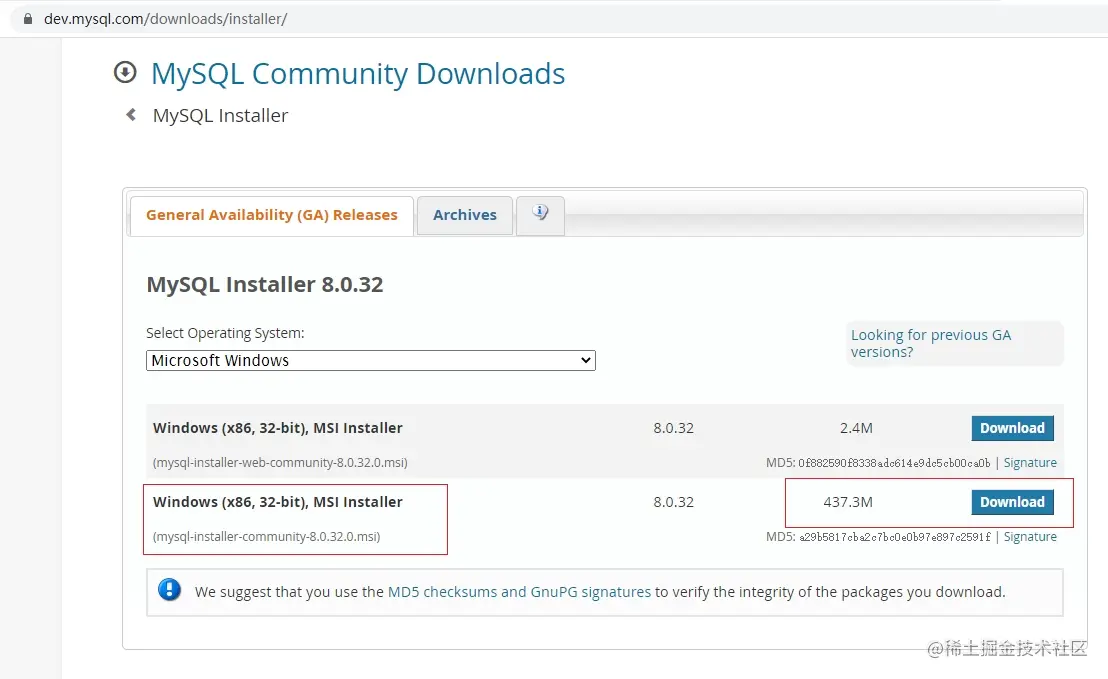Click the Signature link for the web installer

tap(1030, 462)
